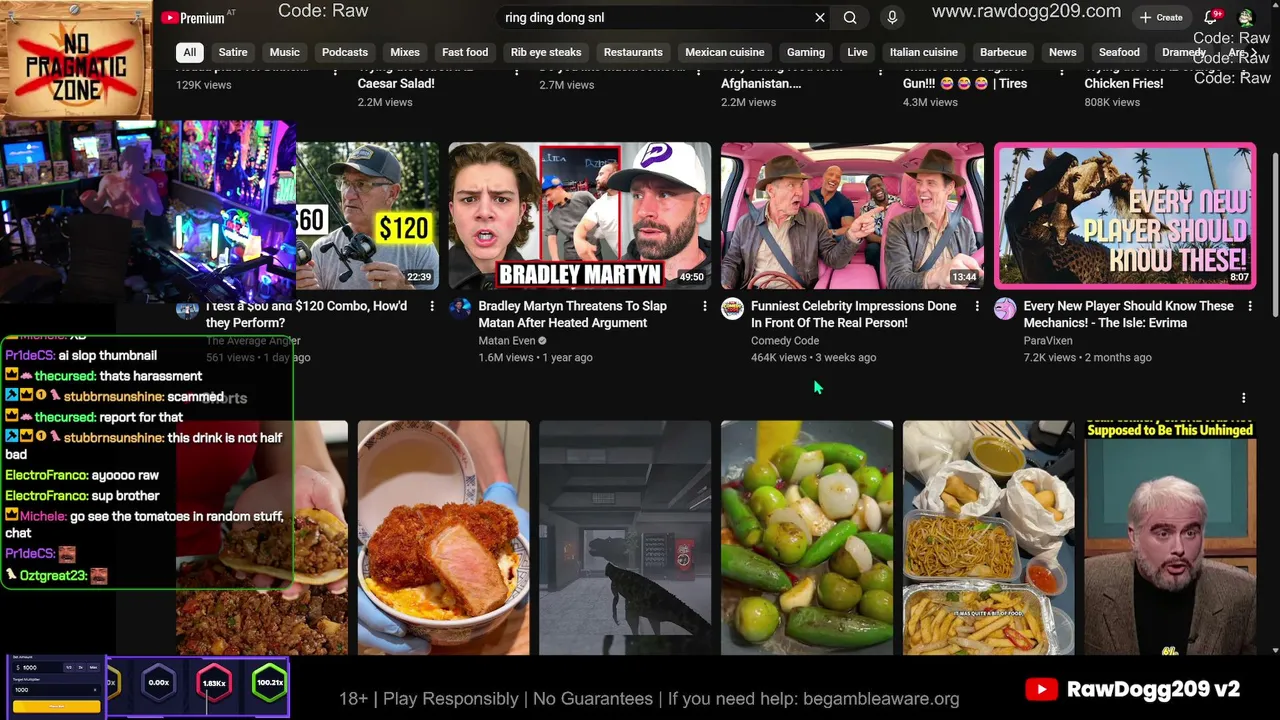This screenshot has height=720, width=1280.
Task: Open ParaVixen's channel avatar
Action: [x=1005, y=308]
